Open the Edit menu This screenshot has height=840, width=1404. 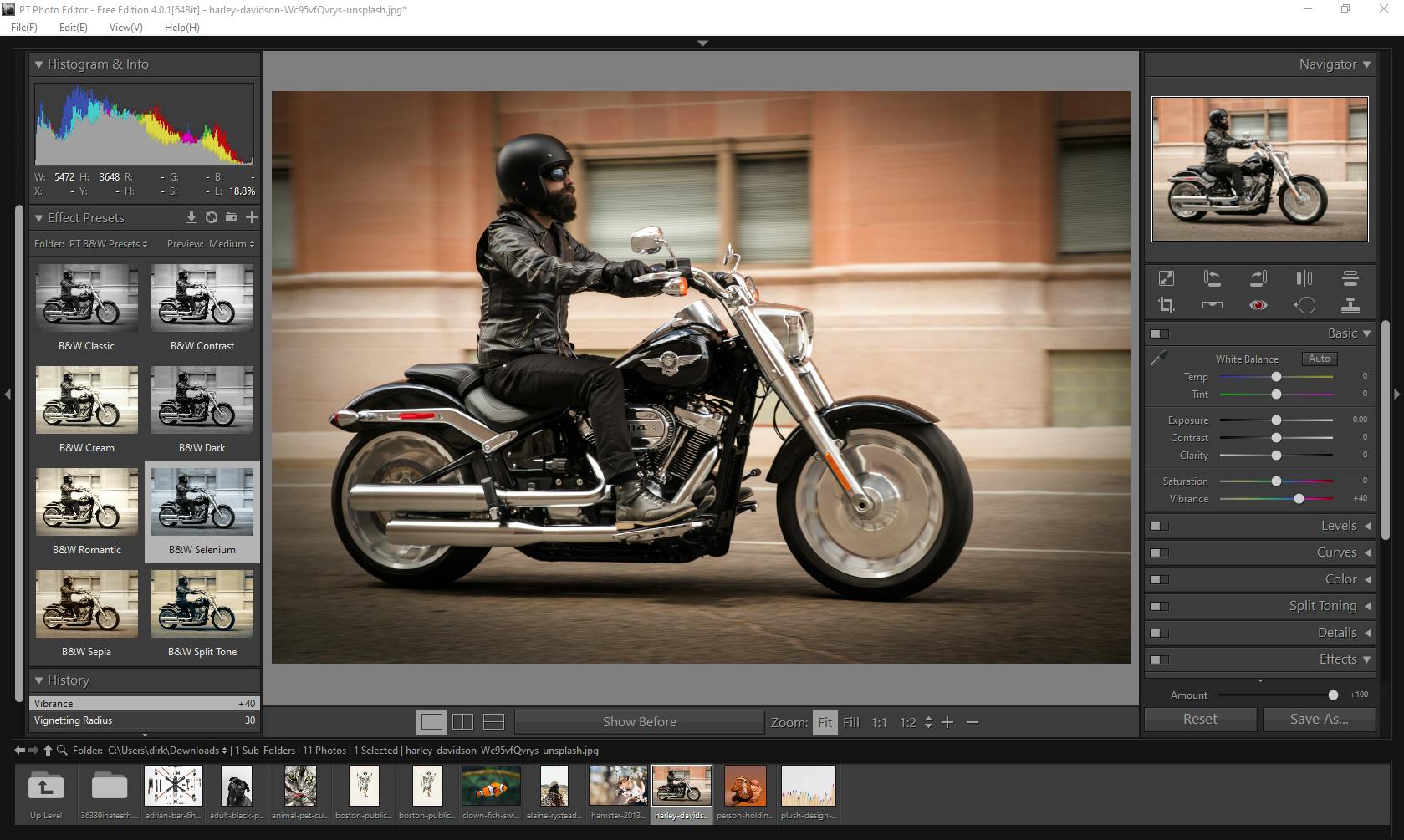[73, 28]
